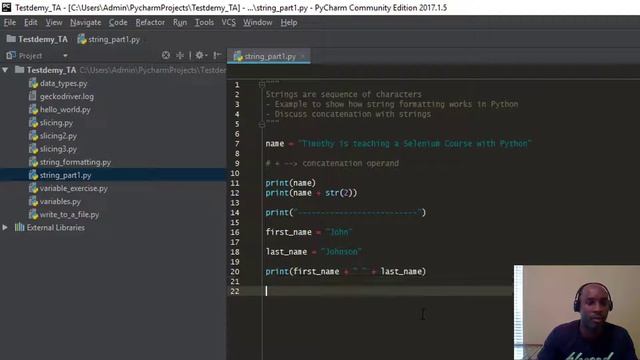This screenshot has height=360, width=640.
Task: Click string_part1.py breadcrumb in navigation bar
Action: [109, 39]
